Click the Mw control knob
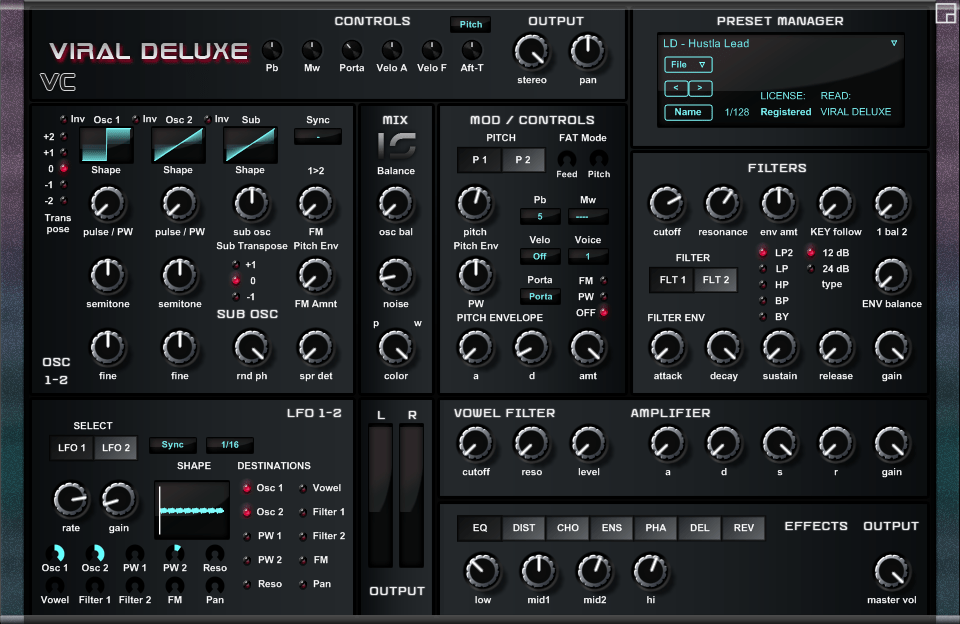 pos(312,50)
